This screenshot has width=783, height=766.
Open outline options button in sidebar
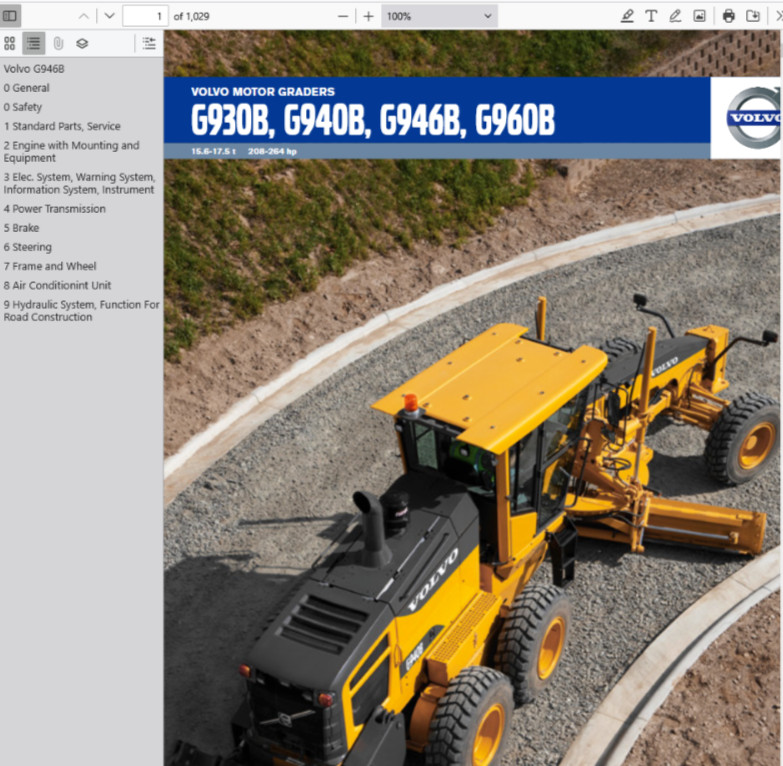(x=149, y=43)
